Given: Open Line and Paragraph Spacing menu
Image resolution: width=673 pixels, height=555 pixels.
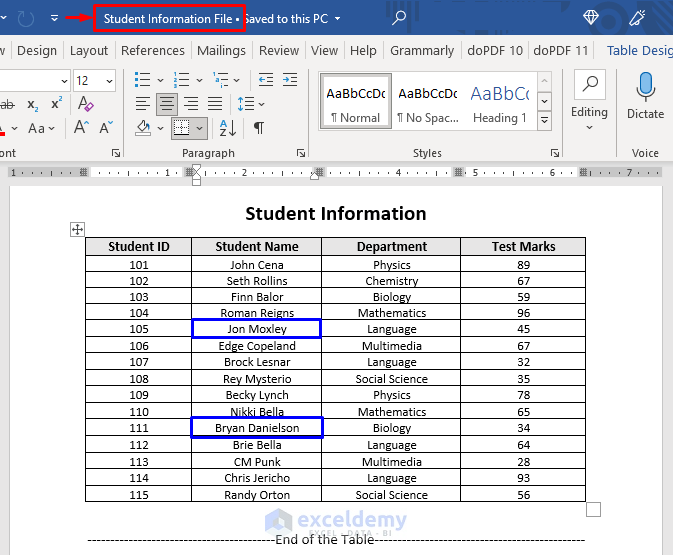Looking at the screenshot, I should pos(251,104).
